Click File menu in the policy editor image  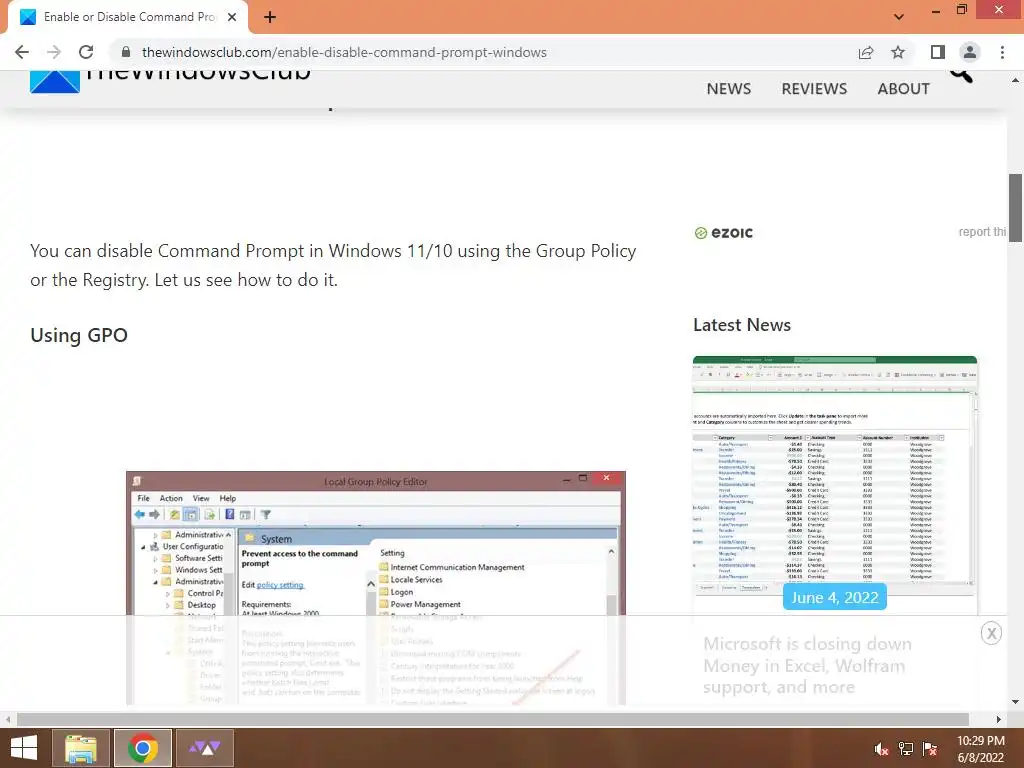pos(144,498)
